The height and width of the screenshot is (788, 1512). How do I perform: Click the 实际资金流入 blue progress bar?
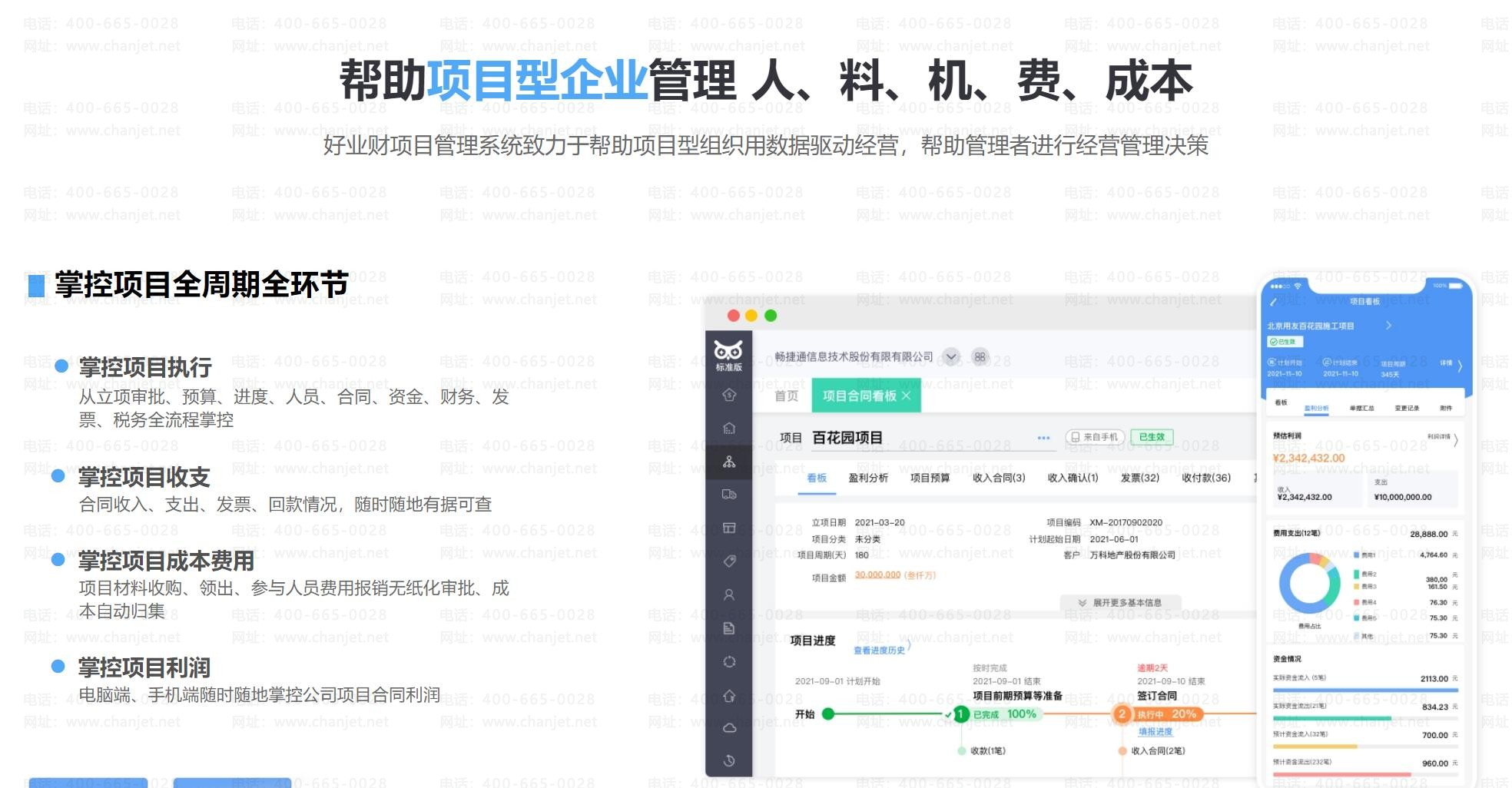click(1365, 690)
